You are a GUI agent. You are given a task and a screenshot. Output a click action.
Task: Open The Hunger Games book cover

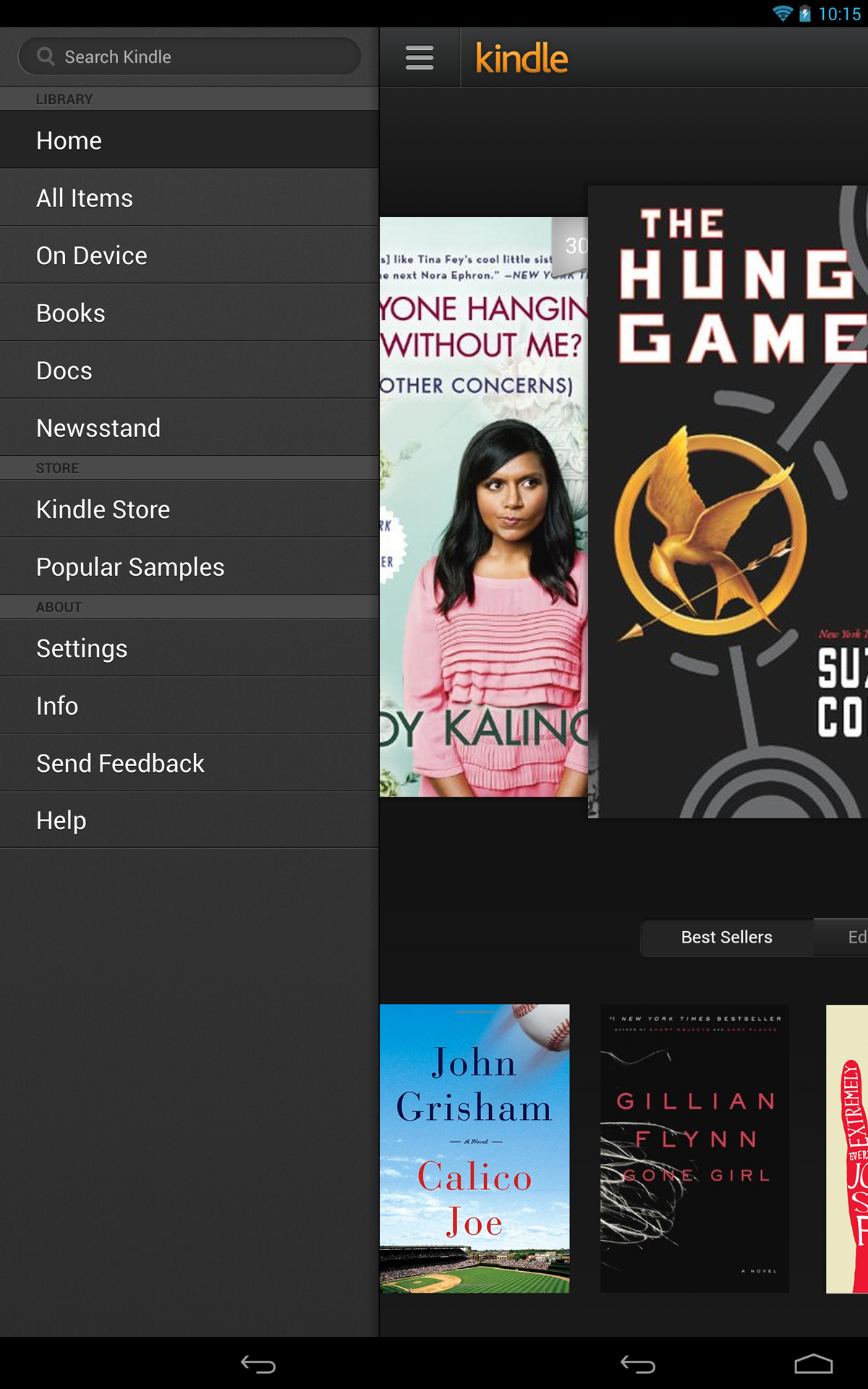pyautogui.click(x=728, y=501)
